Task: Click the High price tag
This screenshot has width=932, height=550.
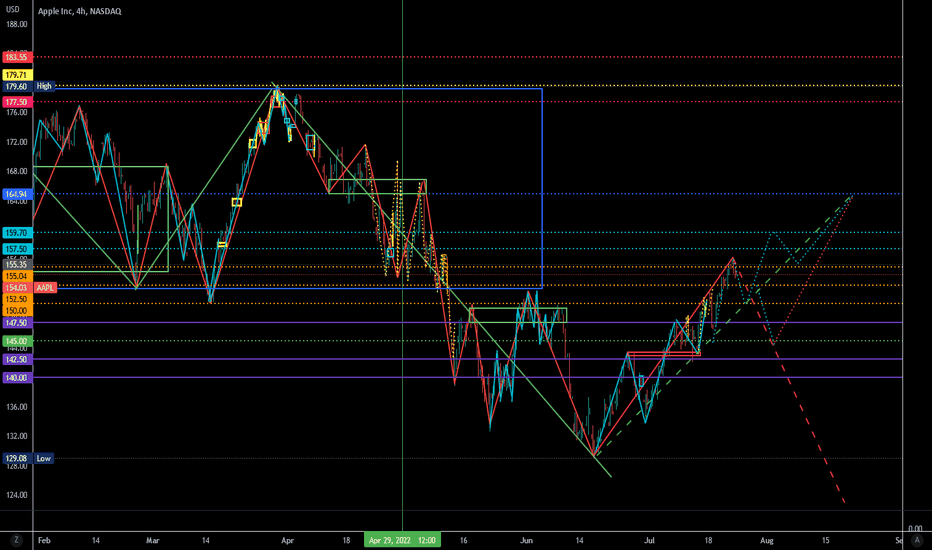Action: tap(44, 86)
